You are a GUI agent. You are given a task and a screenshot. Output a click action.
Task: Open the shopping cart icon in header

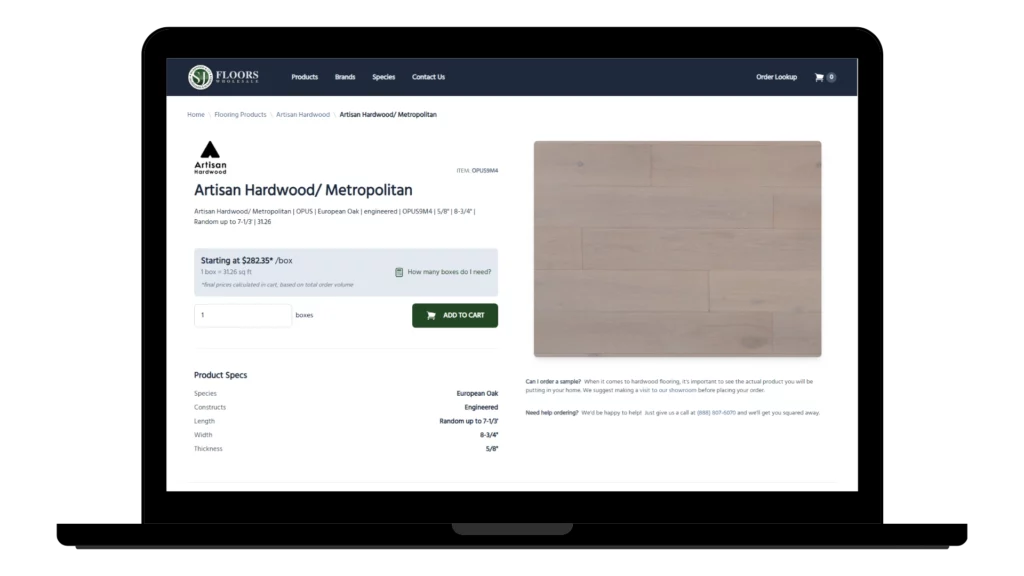819,77
